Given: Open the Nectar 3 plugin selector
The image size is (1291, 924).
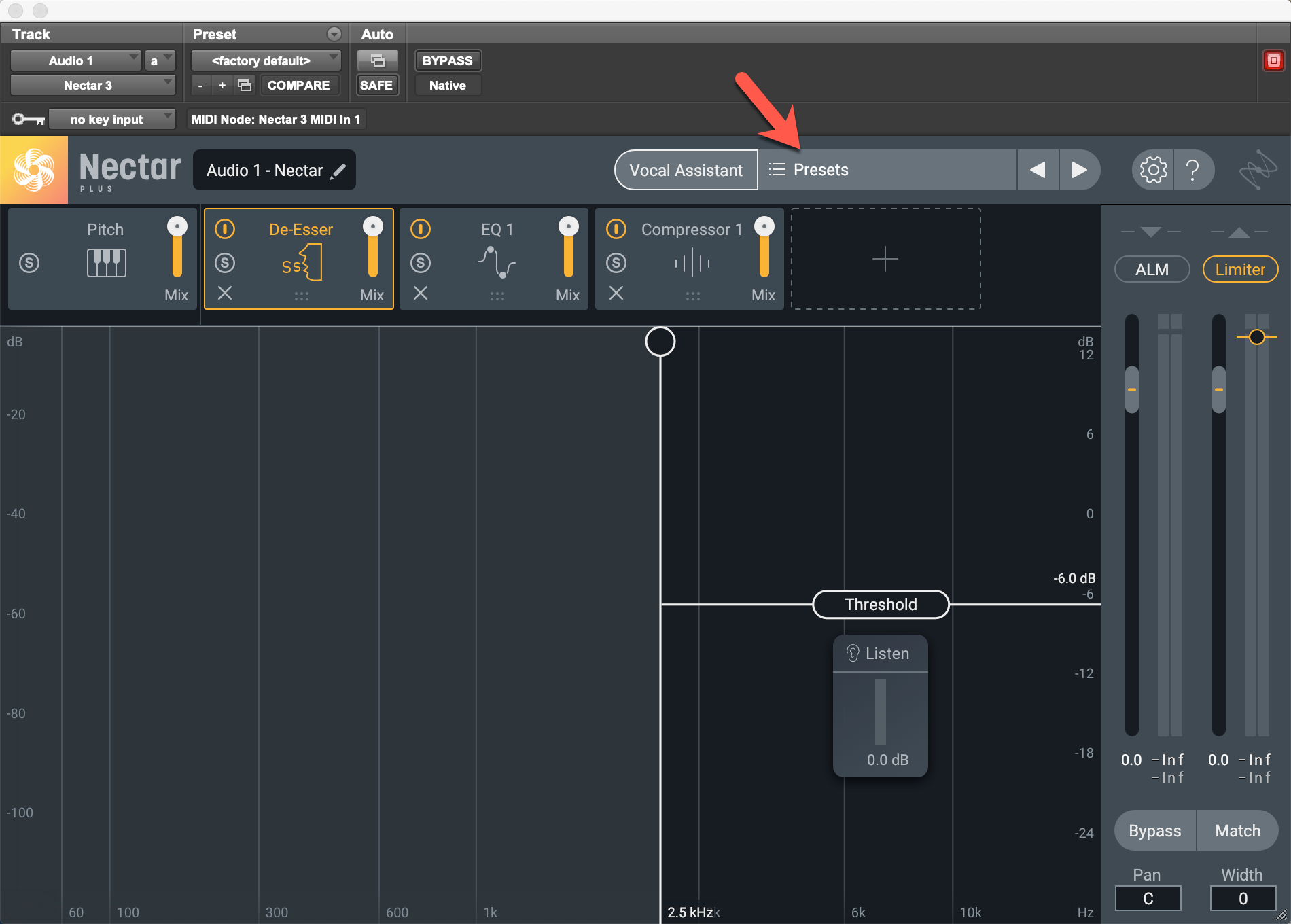Looking at the screenshot, I should pos(93,85).
